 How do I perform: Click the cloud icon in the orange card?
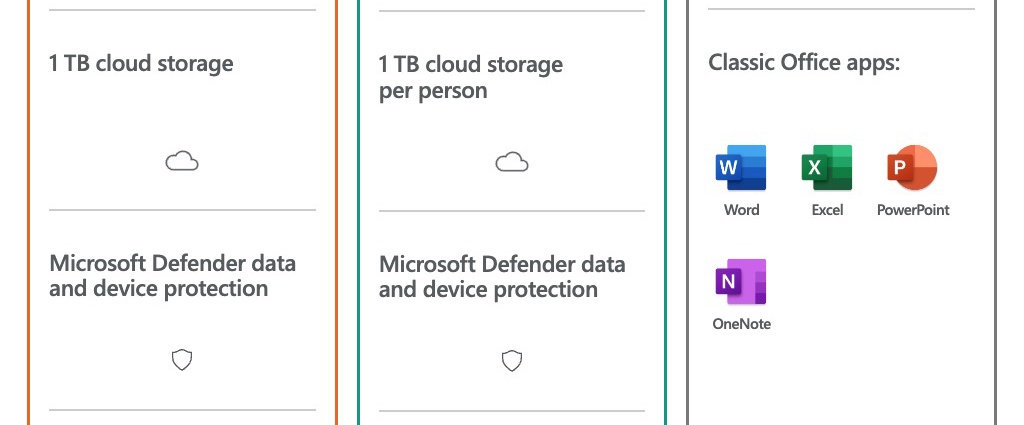182,161
